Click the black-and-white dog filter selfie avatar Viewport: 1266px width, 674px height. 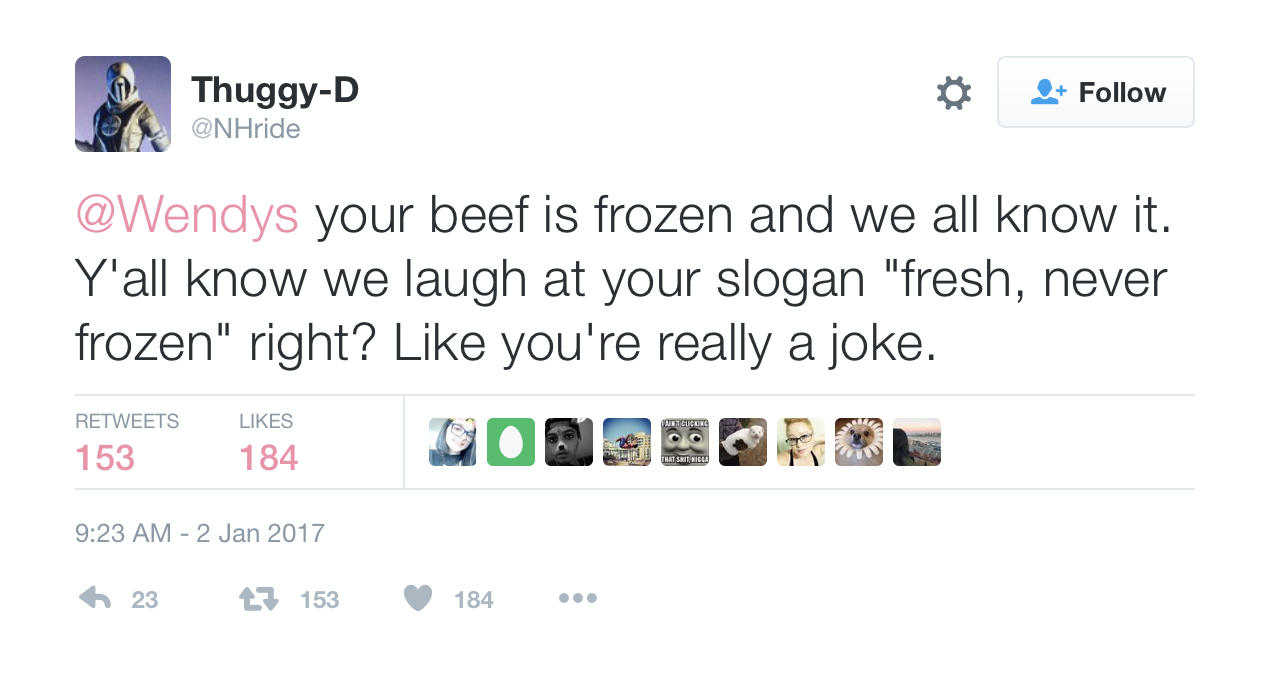(569, 442)
